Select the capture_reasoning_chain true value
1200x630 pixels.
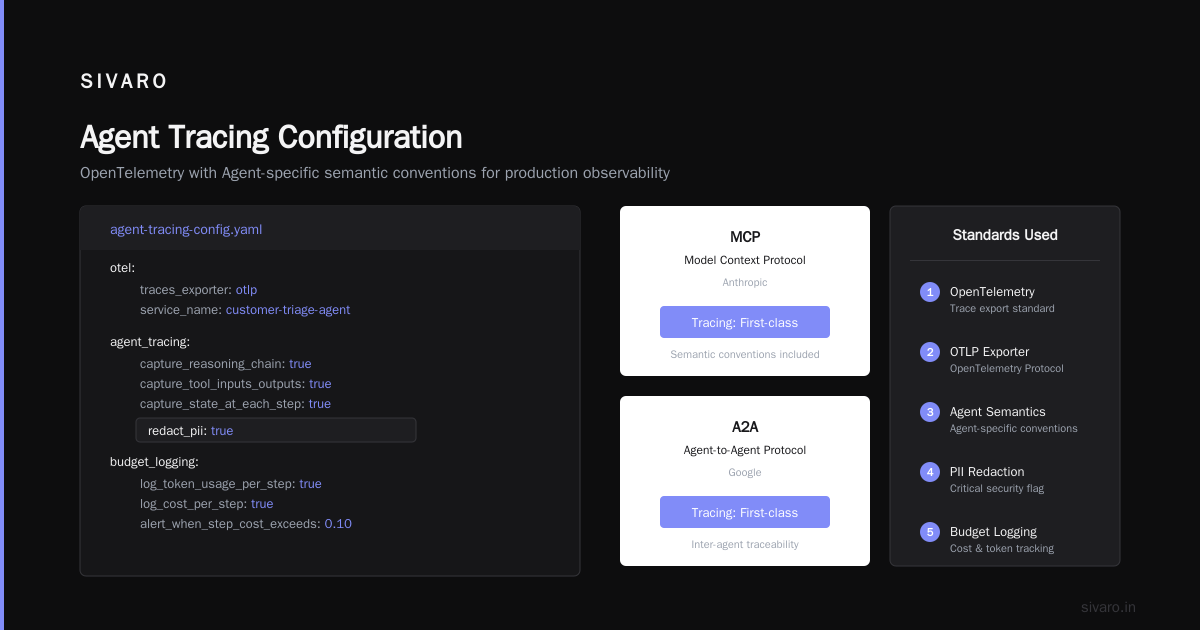point(300,364)
